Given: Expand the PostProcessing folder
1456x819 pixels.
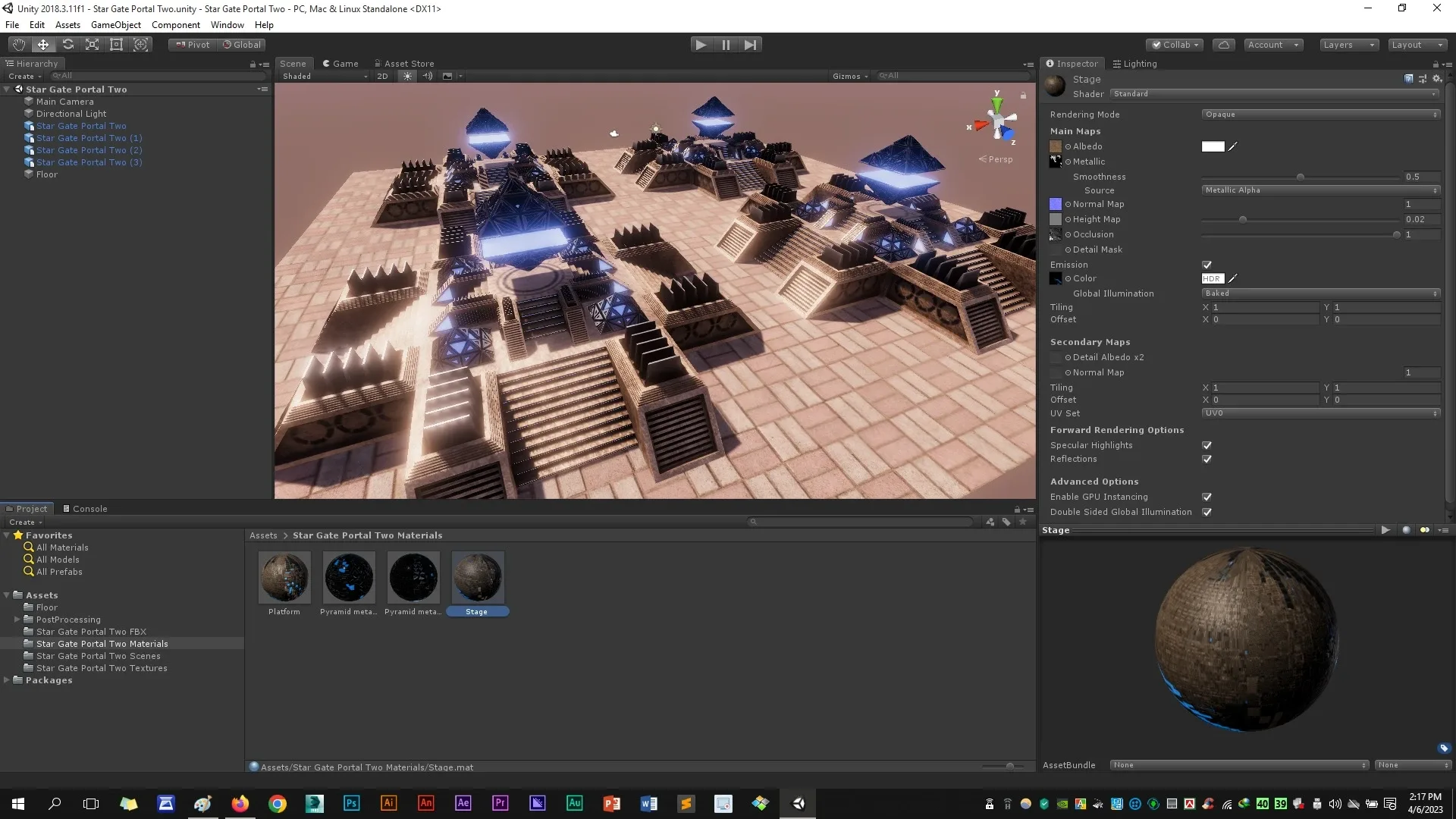Looking at the screenshot, I should 17,620.
